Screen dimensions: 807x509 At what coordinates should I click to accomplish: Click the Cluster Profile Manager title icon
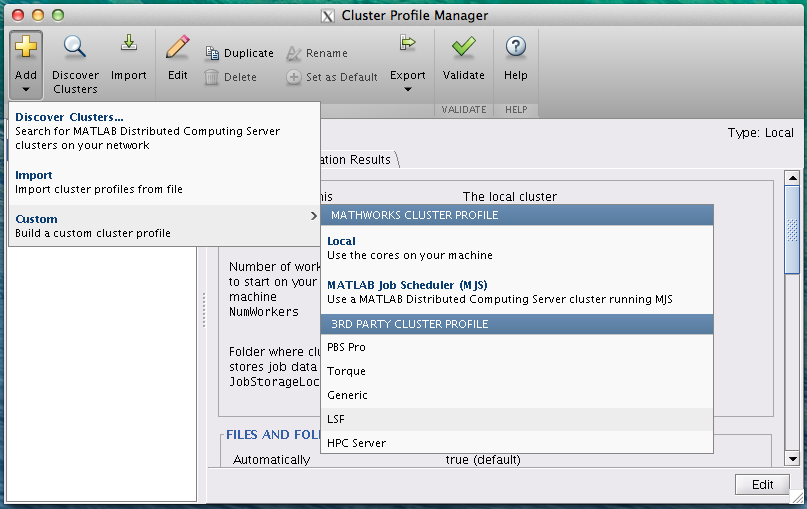(x=327, y=16)
